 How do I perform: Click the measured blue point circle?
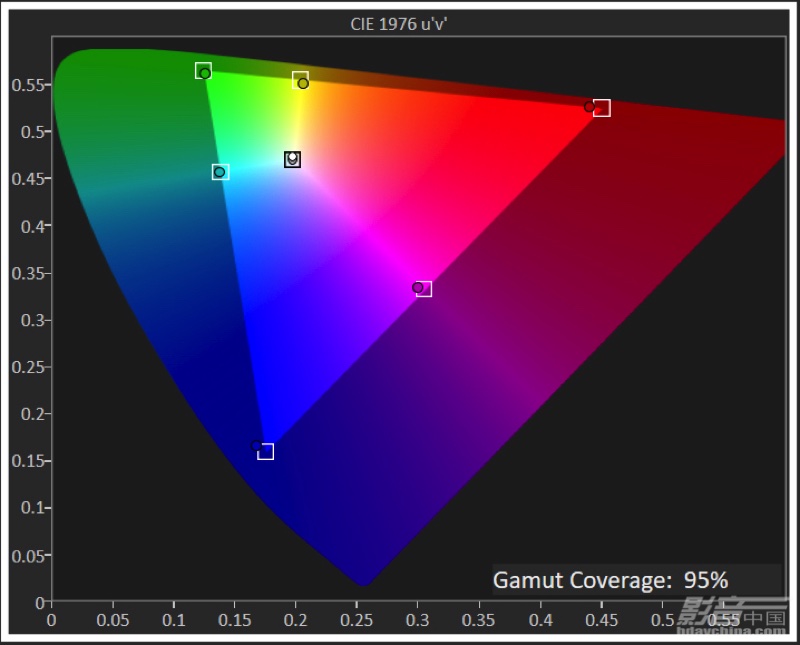pyautogui.click(x=257, y=445)
